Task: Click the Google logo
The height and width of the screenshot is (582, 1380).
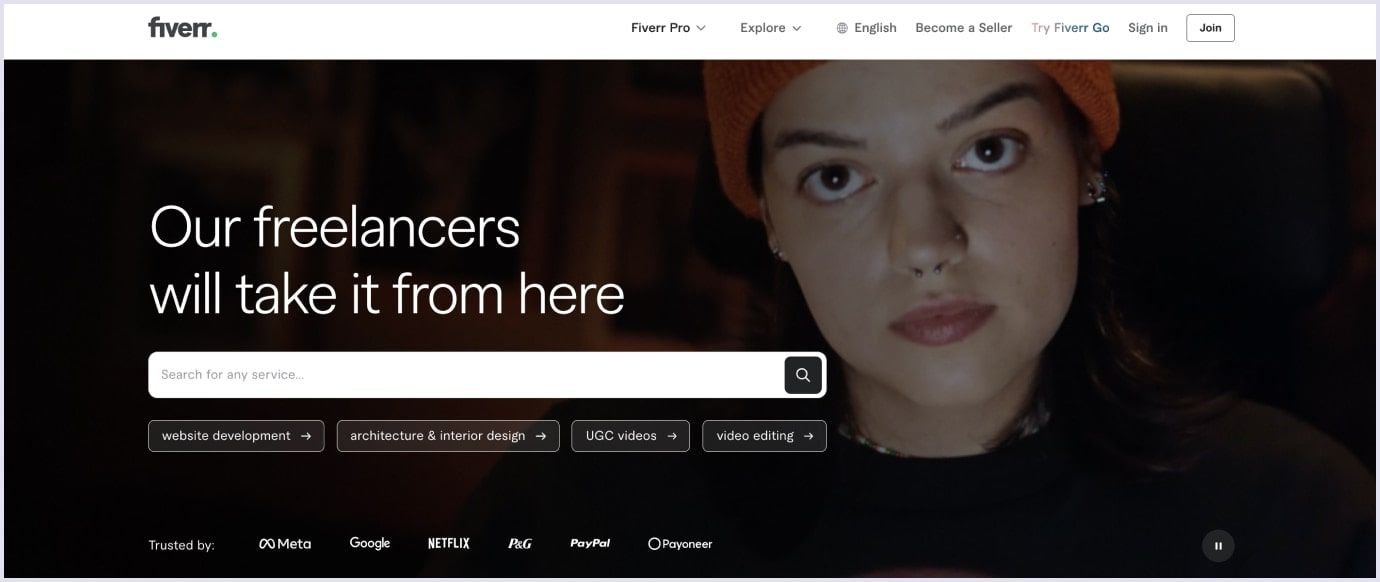Action: pos(370,543)
